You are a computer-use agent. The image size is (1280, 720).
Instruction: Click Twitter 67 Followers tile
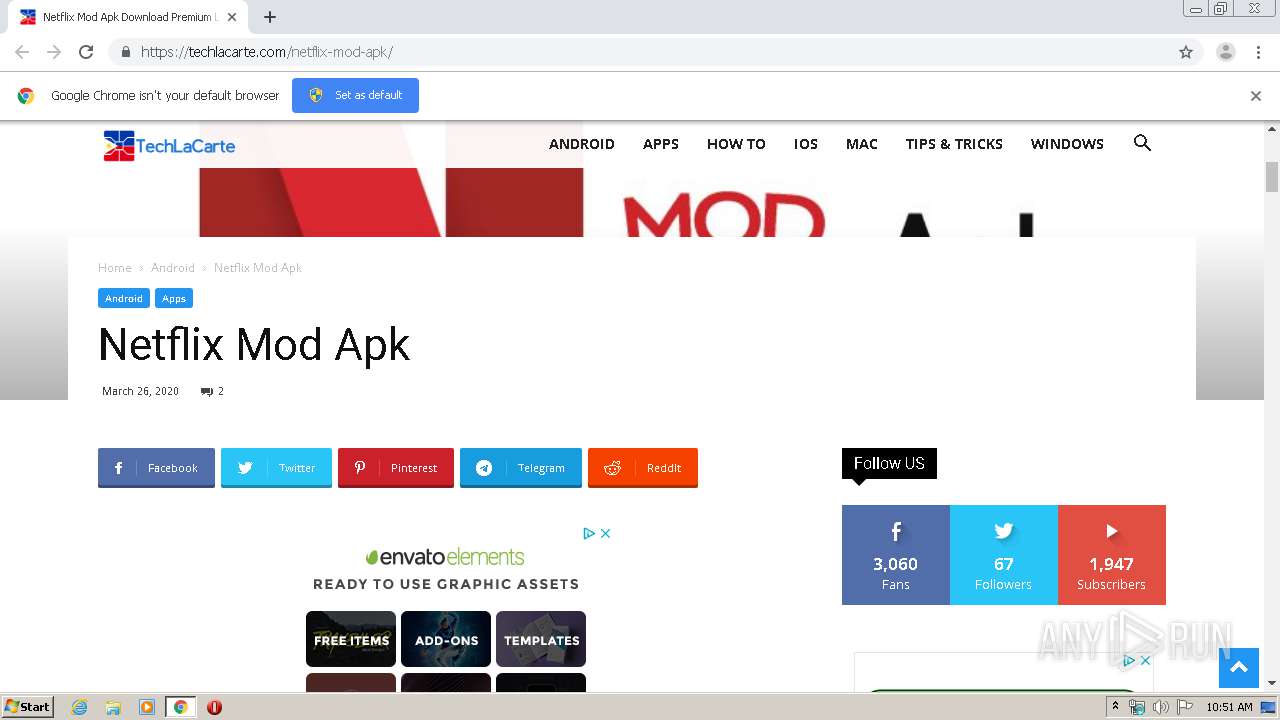click(1004, 555)
